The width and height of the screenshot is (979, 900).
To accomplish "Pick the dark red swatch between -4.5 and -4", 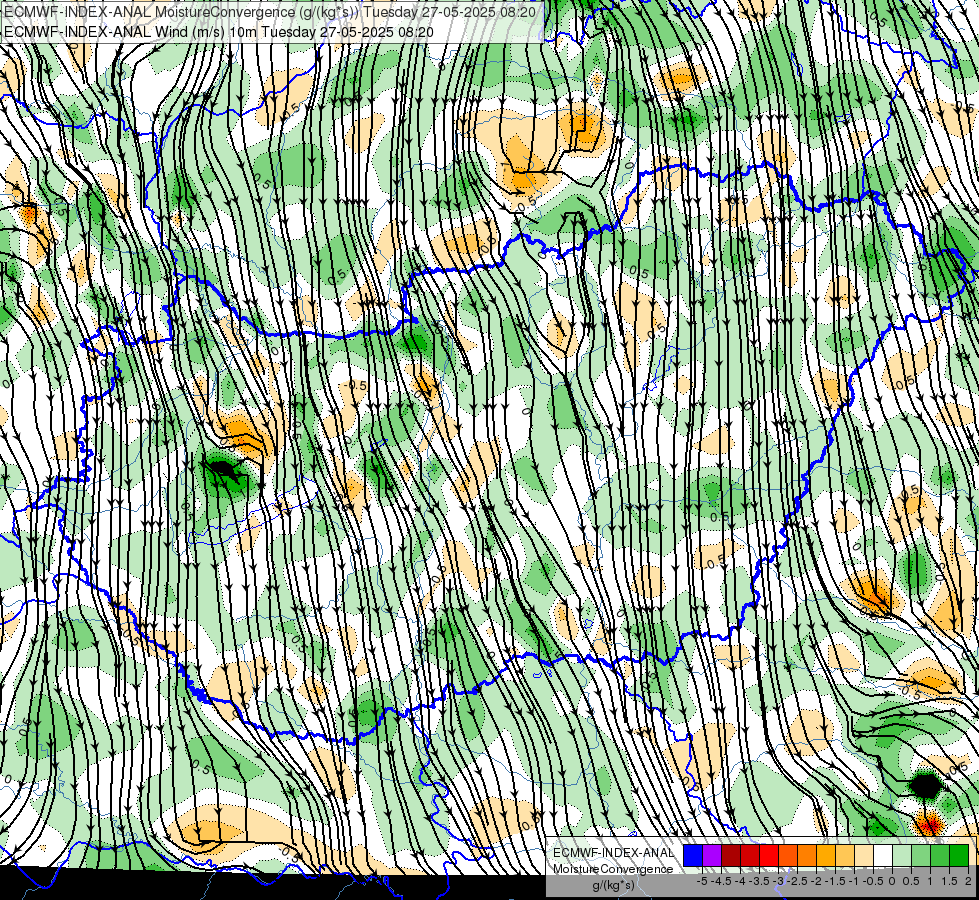I will [x=731, y=855].
